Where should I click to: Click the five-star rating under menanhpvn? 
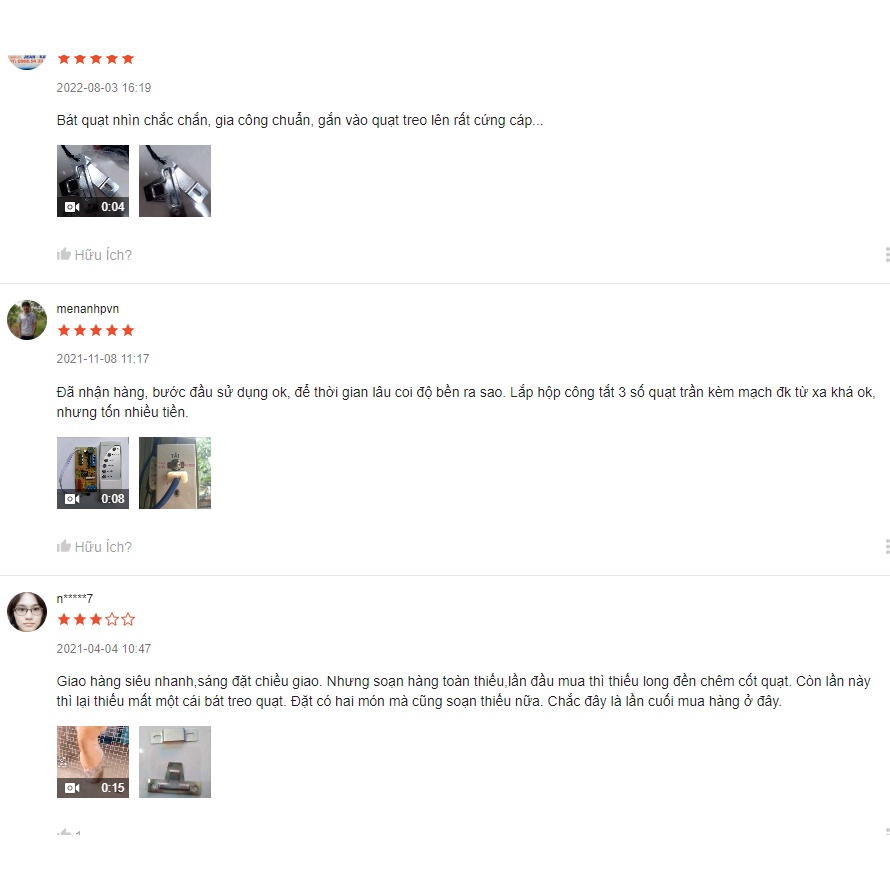[x=96, y=330]
